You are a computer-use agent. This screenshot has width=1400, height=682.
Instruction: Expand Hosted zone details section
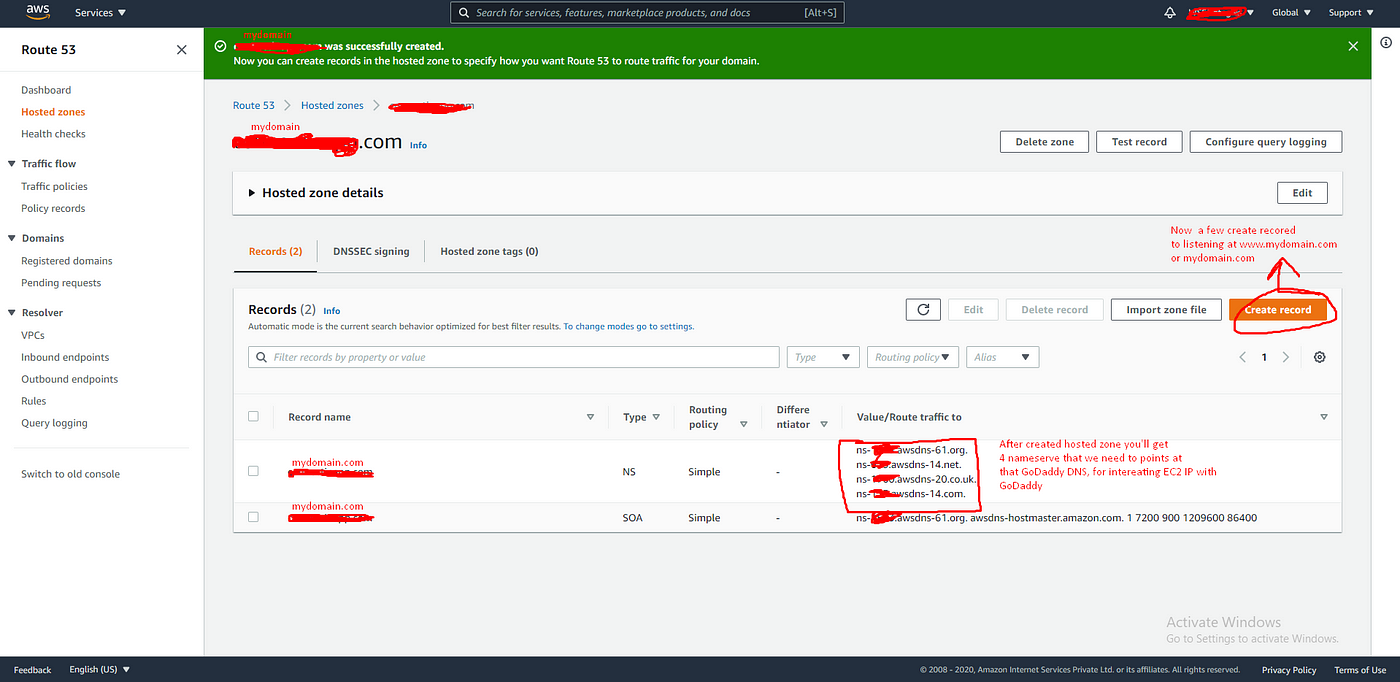point(252,193)
